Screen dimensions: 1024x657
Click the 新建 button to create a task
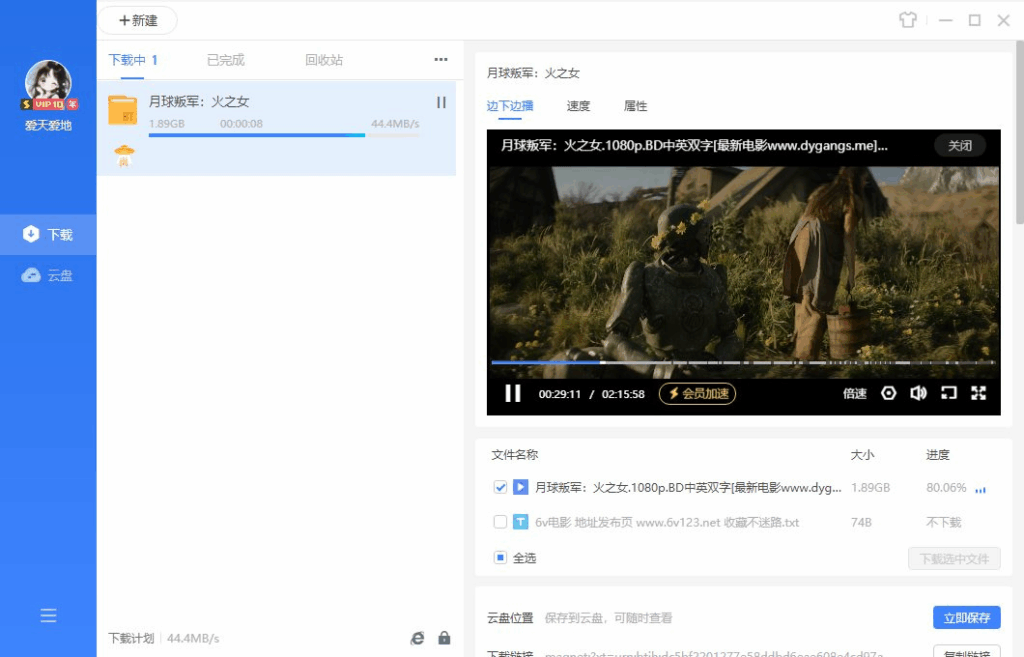pyautogui.click(x=137, y=20)
